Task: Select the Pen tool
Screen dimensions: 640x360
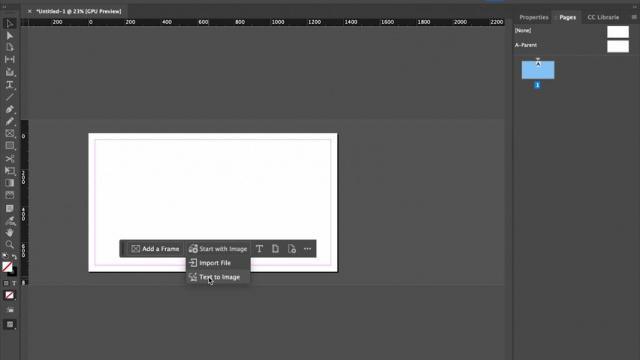Action: (x=9, y=109)
